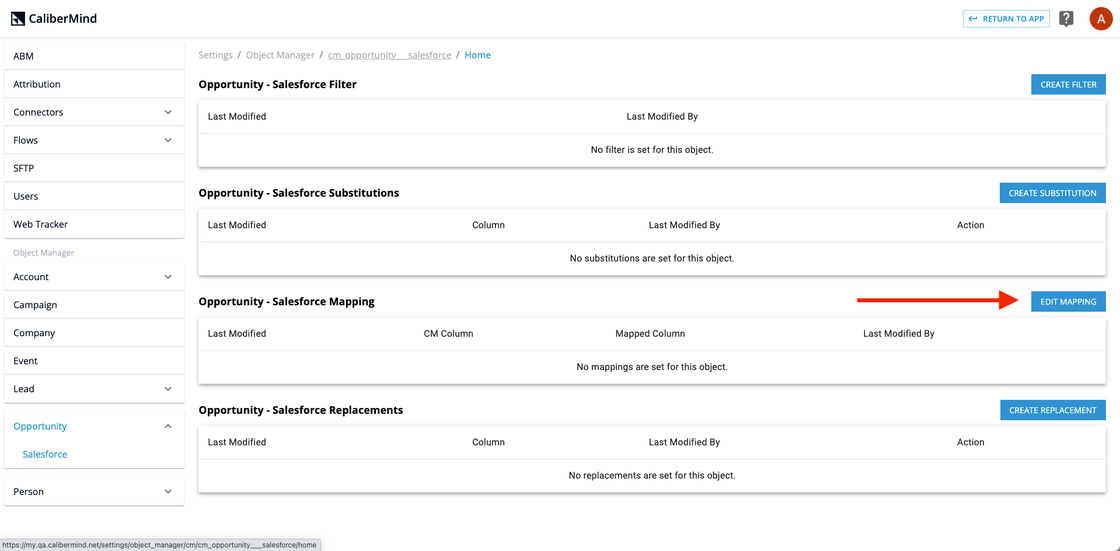This screenshot has width=1120, height=551.
Task: Collapse the Opportunity section chevron
Action: [168, 426]
